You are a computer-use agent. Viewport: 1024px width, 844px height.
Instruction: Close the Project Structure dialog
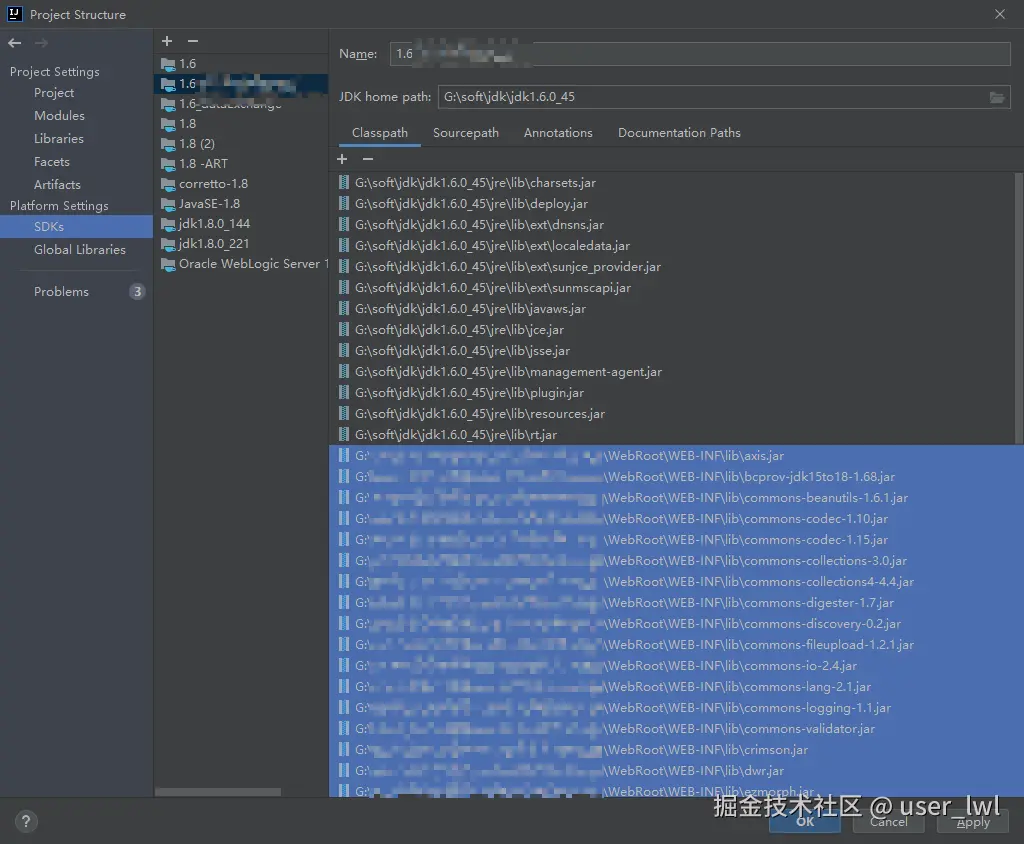pos(1000,14)
